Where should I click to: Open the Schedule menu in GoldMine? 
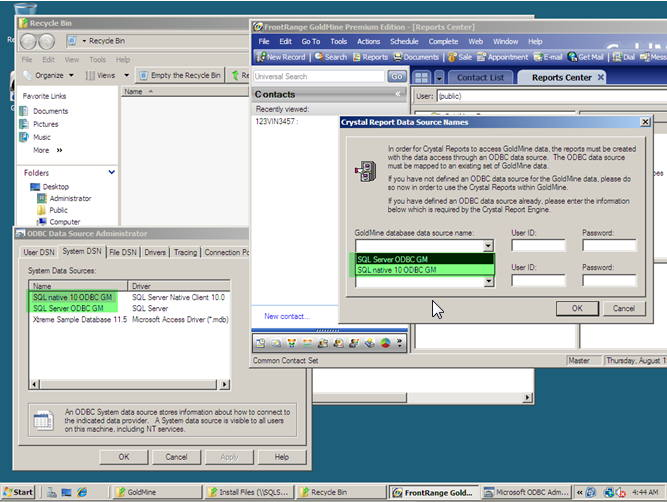(404, 41)
